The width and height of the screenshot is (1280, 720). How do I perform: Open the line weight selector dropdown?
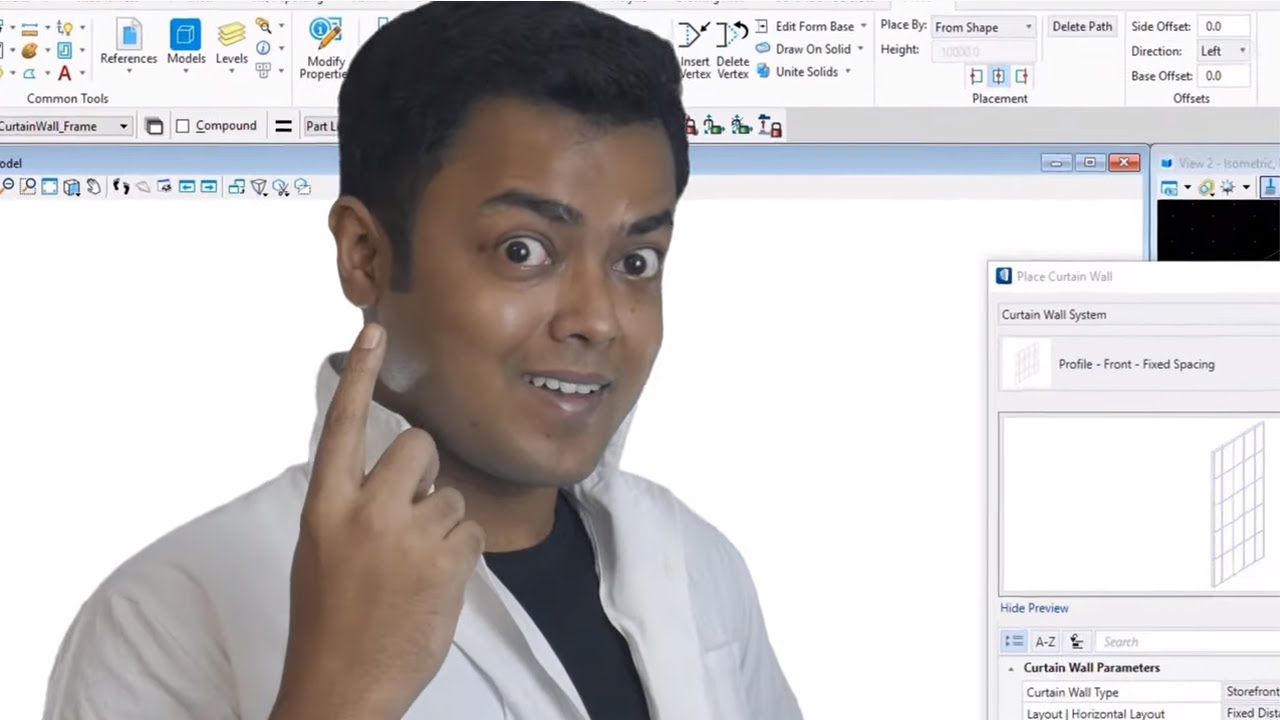click(283, 126)
